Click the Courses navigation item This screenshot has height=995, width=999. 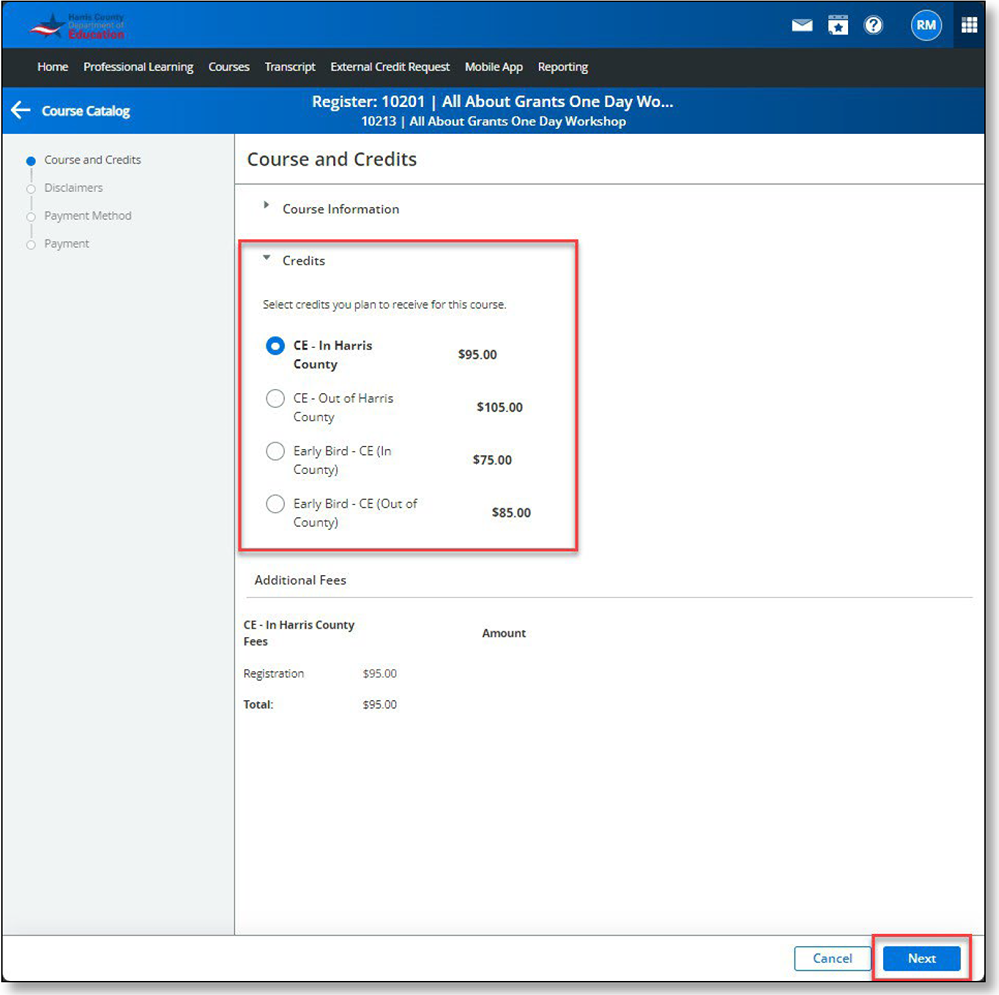[228, 67]
